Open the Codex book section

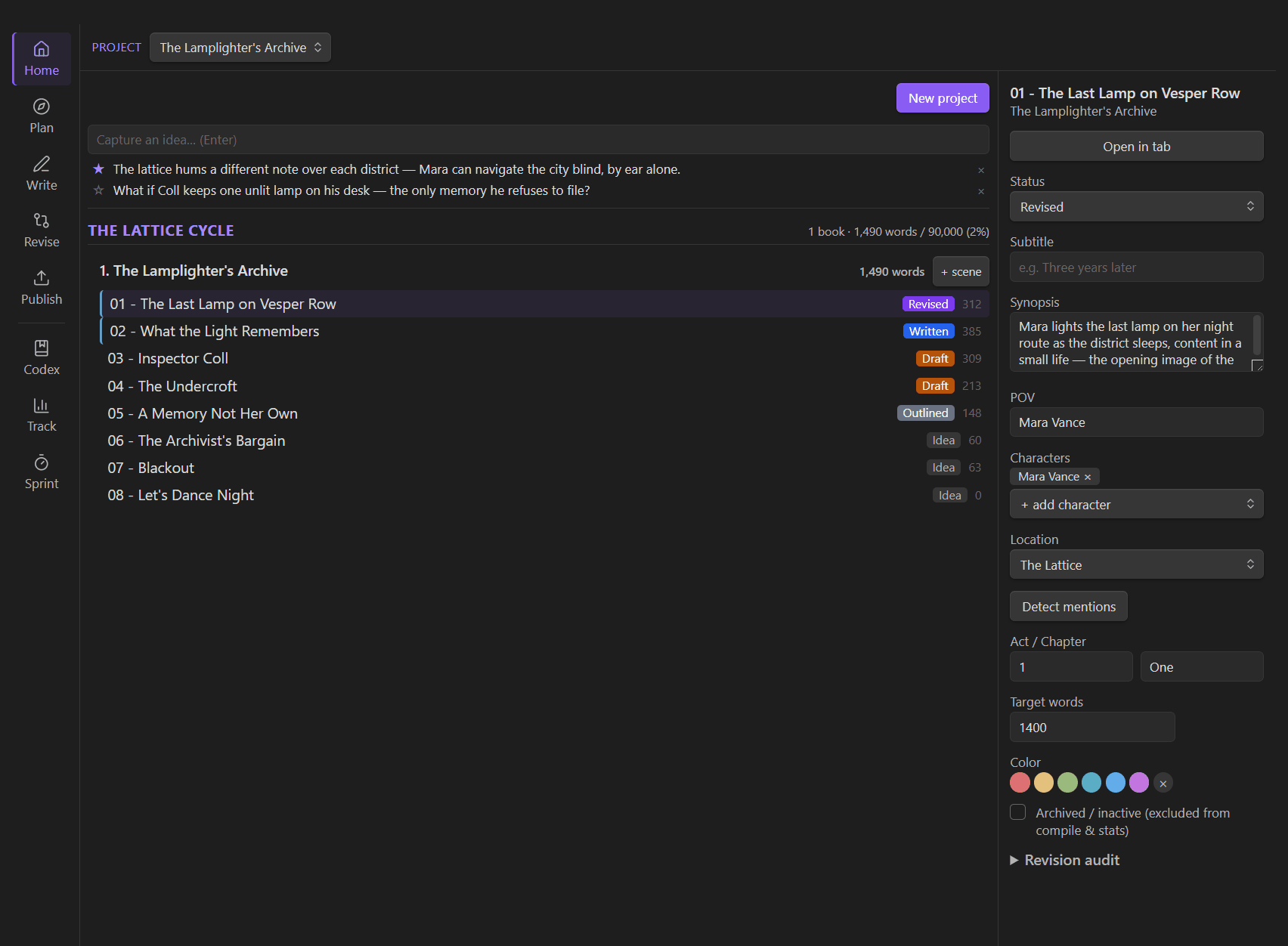pos(42,358)
